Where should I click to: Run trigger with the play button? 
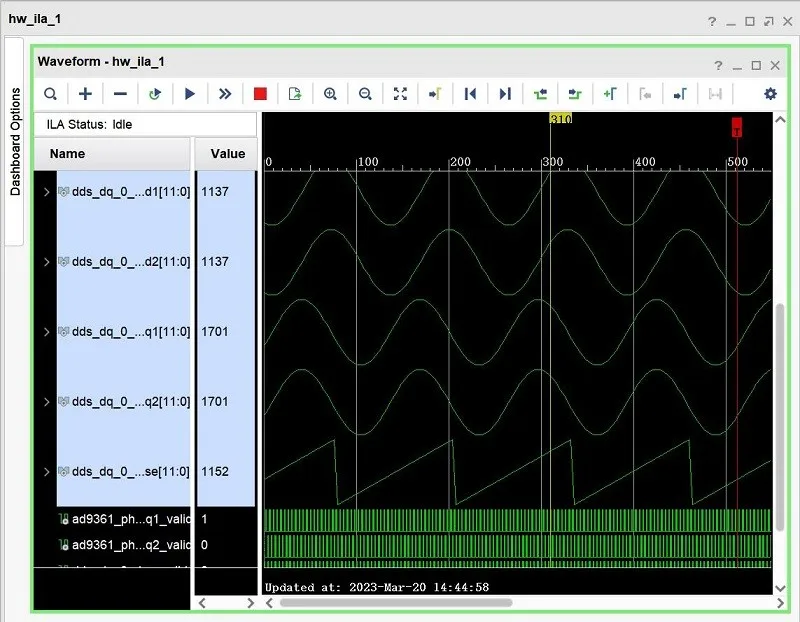tap(190, 94)
